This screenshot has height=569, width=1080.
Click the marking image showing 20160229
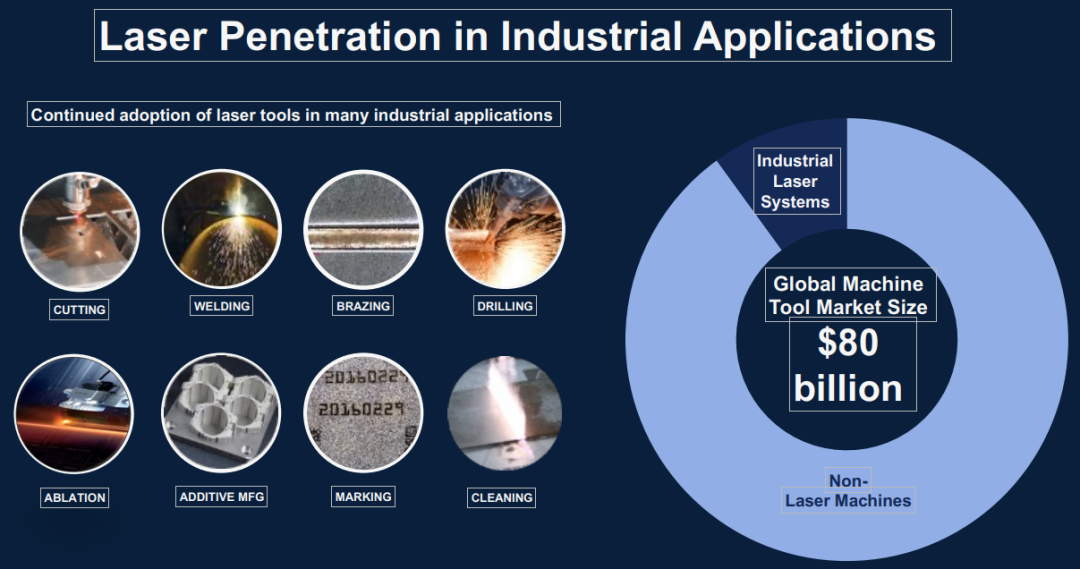(x=363, y=412)
